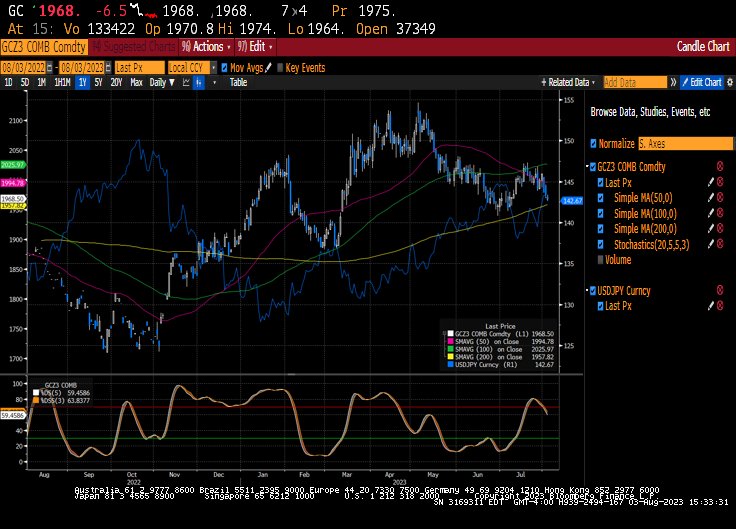Open the Table view
This screenshot has height=529, width=736.
coord(238,83)
